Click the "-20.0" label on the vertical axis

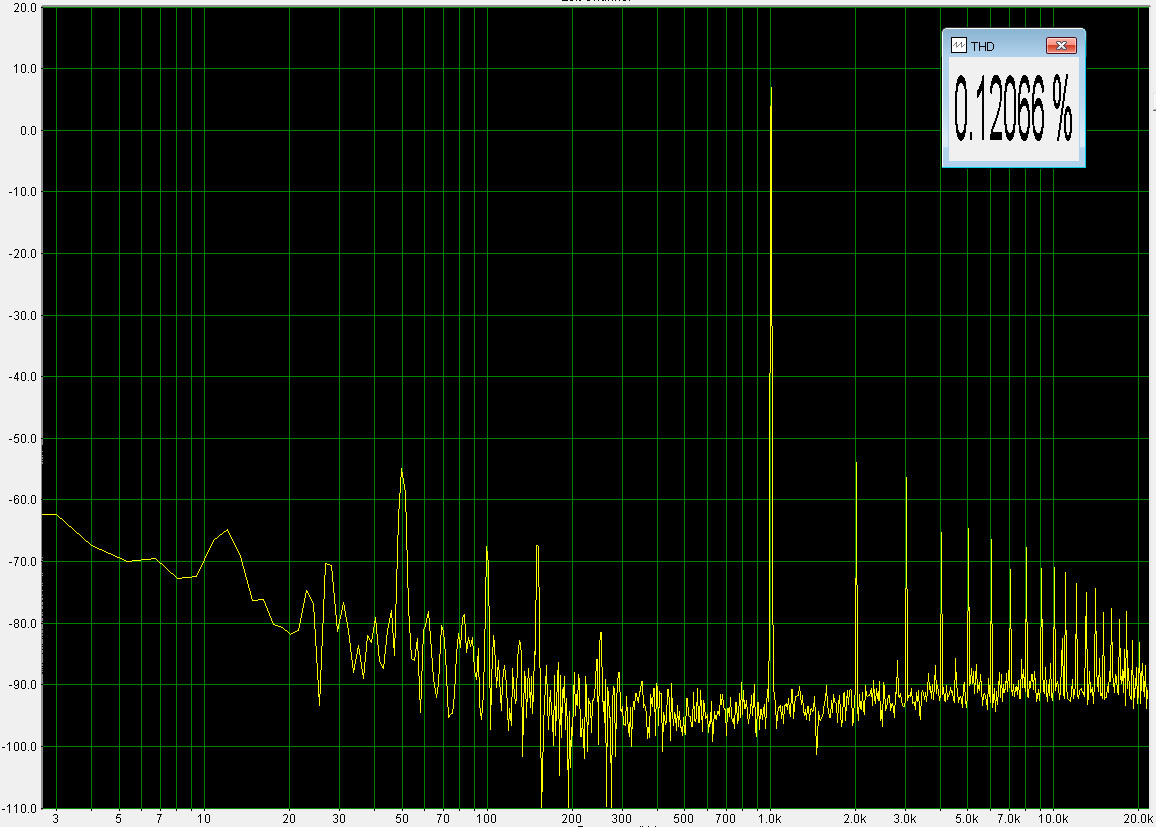23,254
